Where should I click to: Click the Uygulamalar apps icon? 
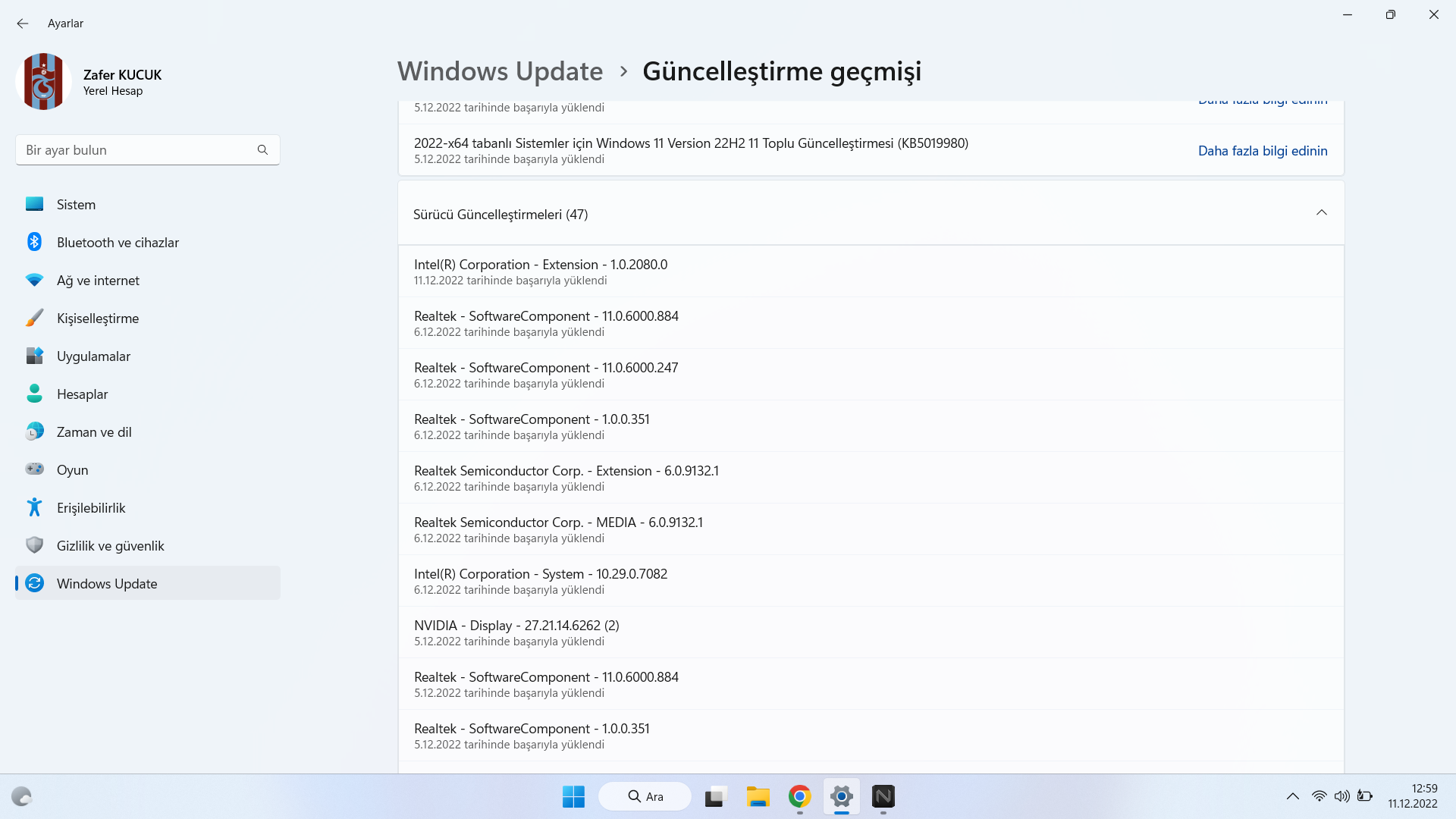34,356
